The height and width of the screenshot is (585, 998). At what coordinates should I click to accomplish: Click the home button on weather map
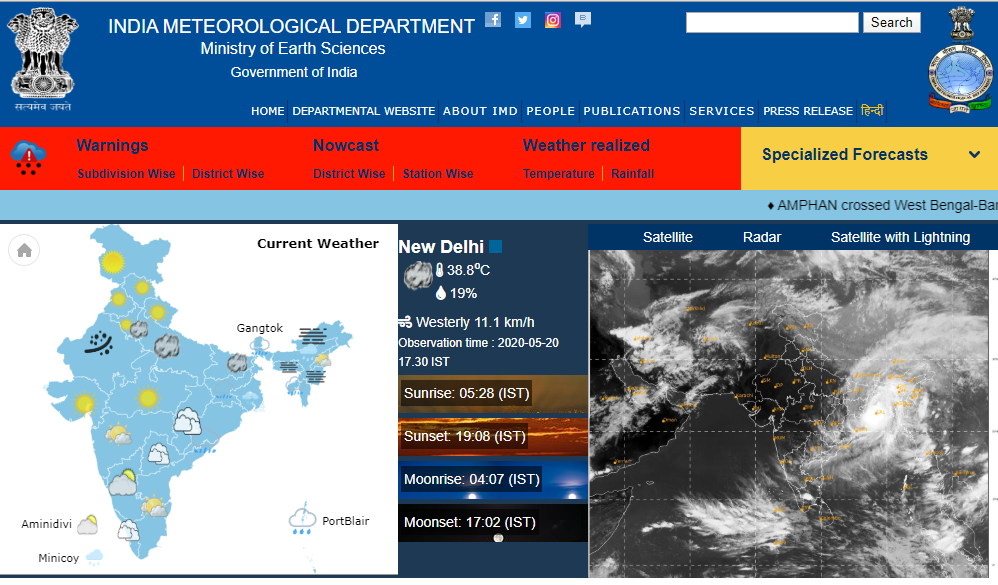click(x=24, y=250)
